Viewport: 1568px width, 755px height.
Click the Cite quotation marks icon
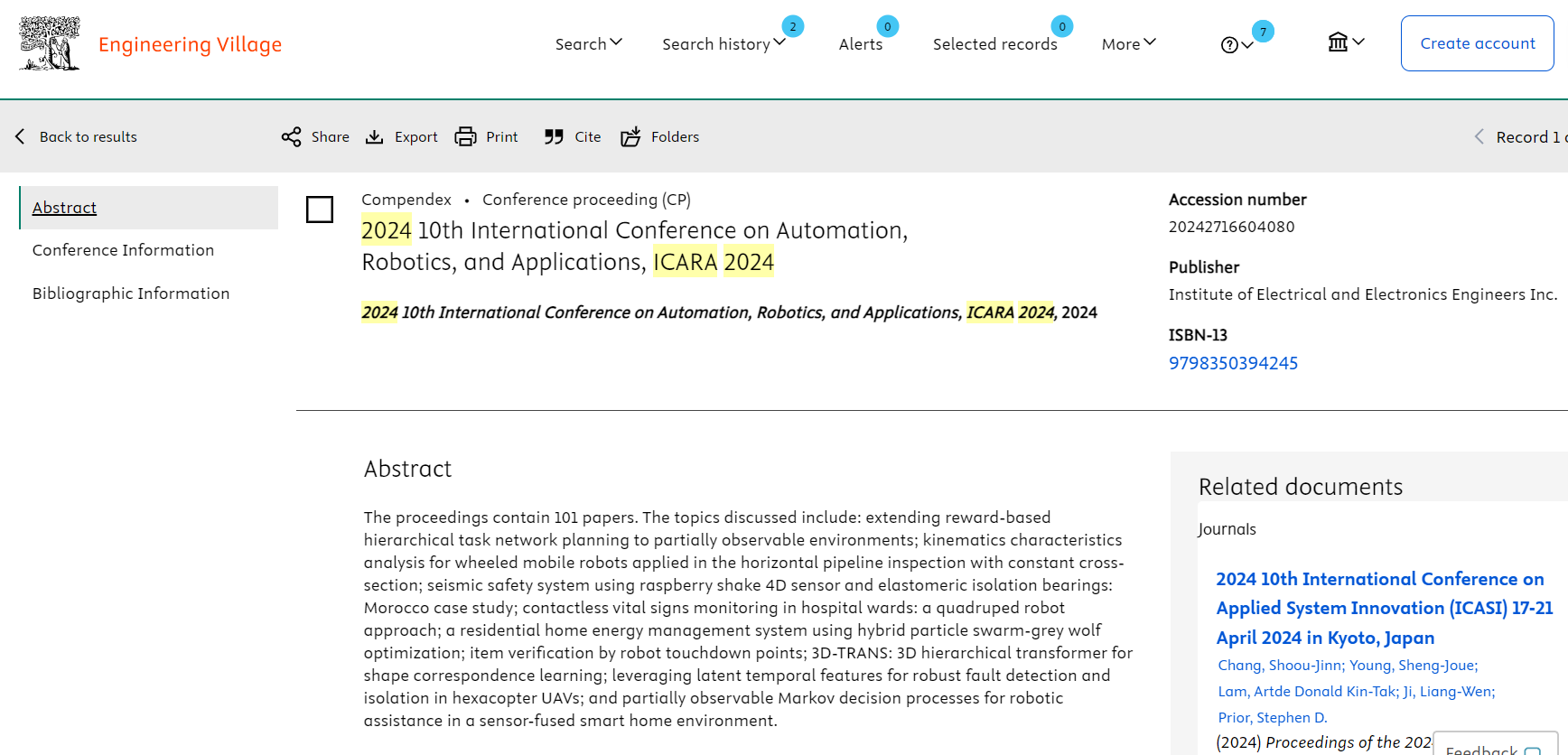[x=554, y=137]
